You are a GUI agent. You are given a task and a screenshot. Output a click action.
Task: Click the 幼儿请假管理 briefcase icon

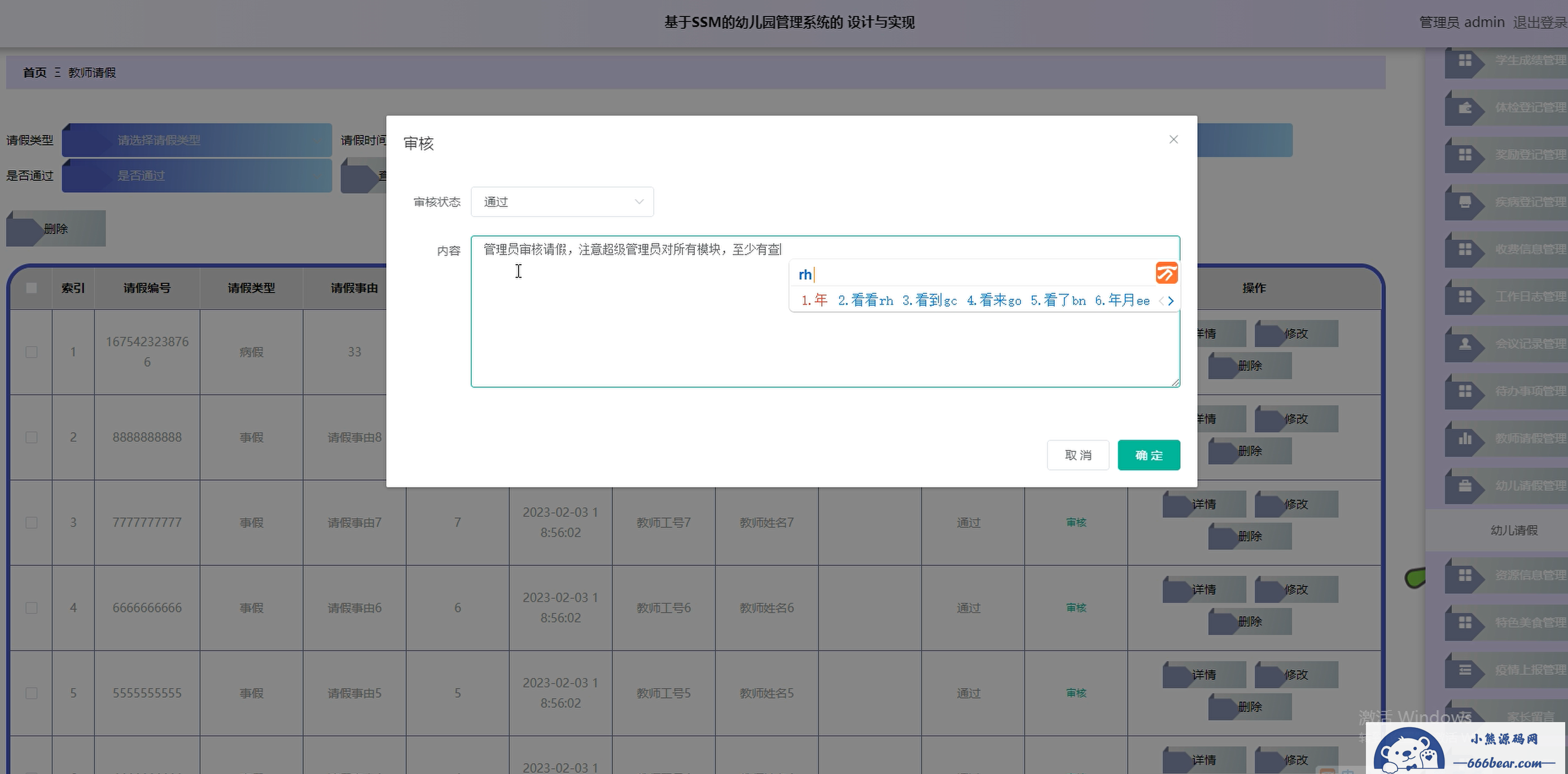click(1465, 486)
